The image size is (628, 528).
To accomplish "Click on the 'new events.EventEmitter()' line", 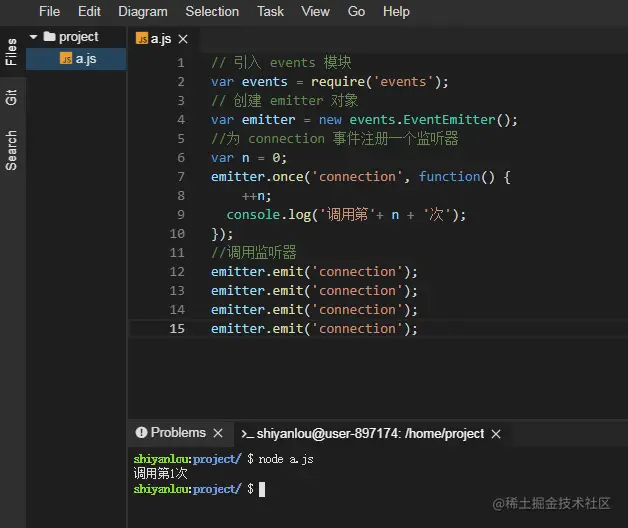I will (364, 120).
